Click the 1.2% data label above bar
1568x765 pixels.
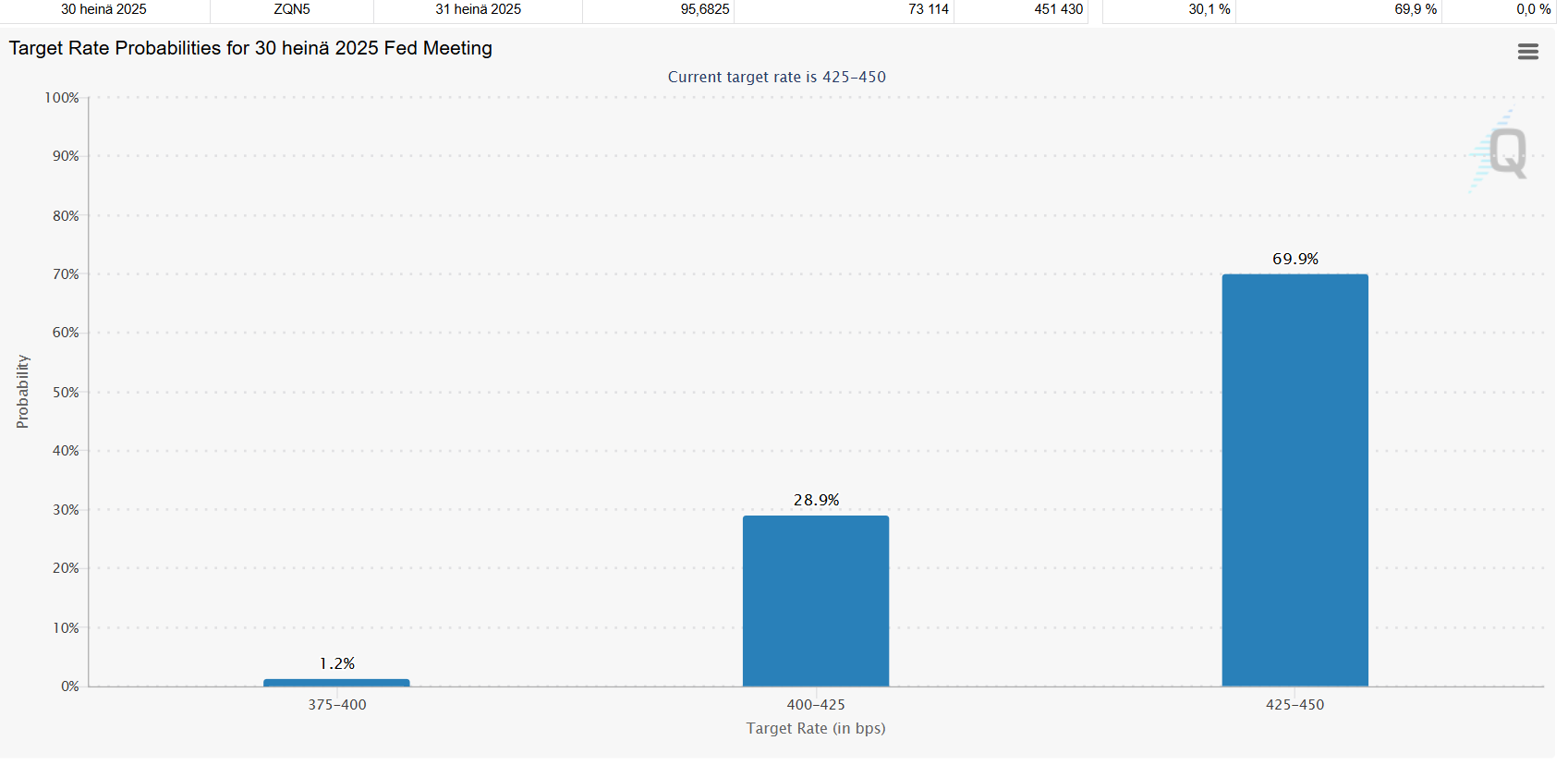point(337,663)
